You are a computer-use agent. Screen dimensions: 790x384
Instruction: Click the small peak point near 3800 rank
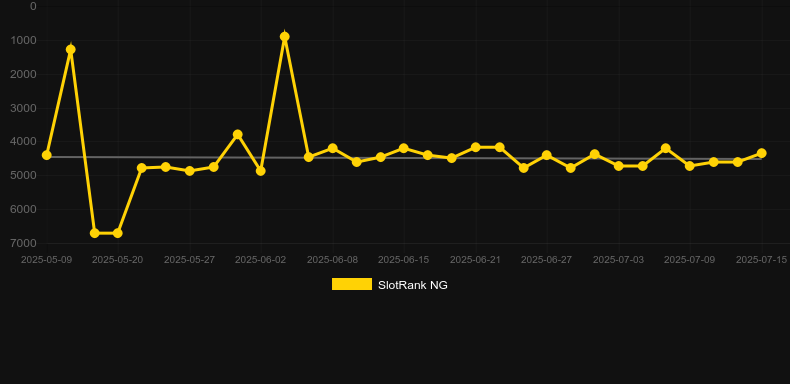pyautogui.click(x=238, y=135)
